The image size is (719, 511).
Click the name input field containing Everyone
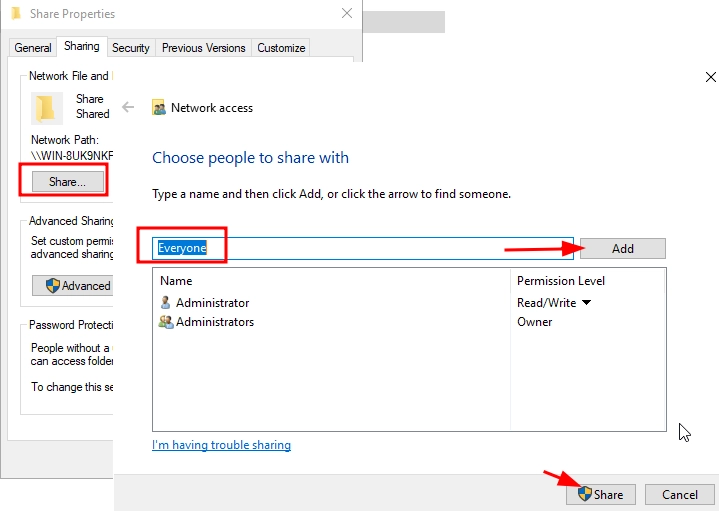pos(363,248)
